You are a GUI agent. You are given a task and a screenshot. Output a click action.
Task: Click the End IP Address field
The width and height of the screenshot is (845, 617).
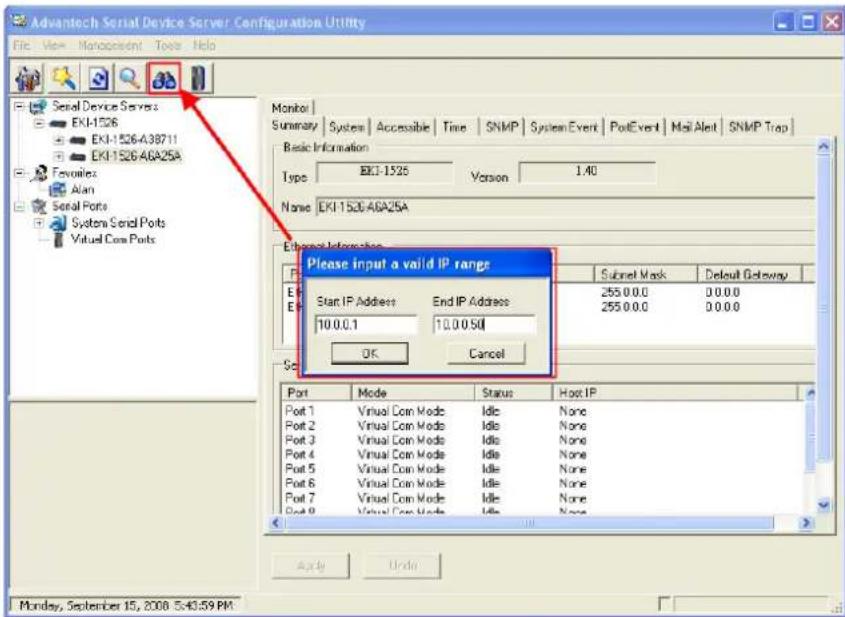pyautogui.click(x=483, y=325)
